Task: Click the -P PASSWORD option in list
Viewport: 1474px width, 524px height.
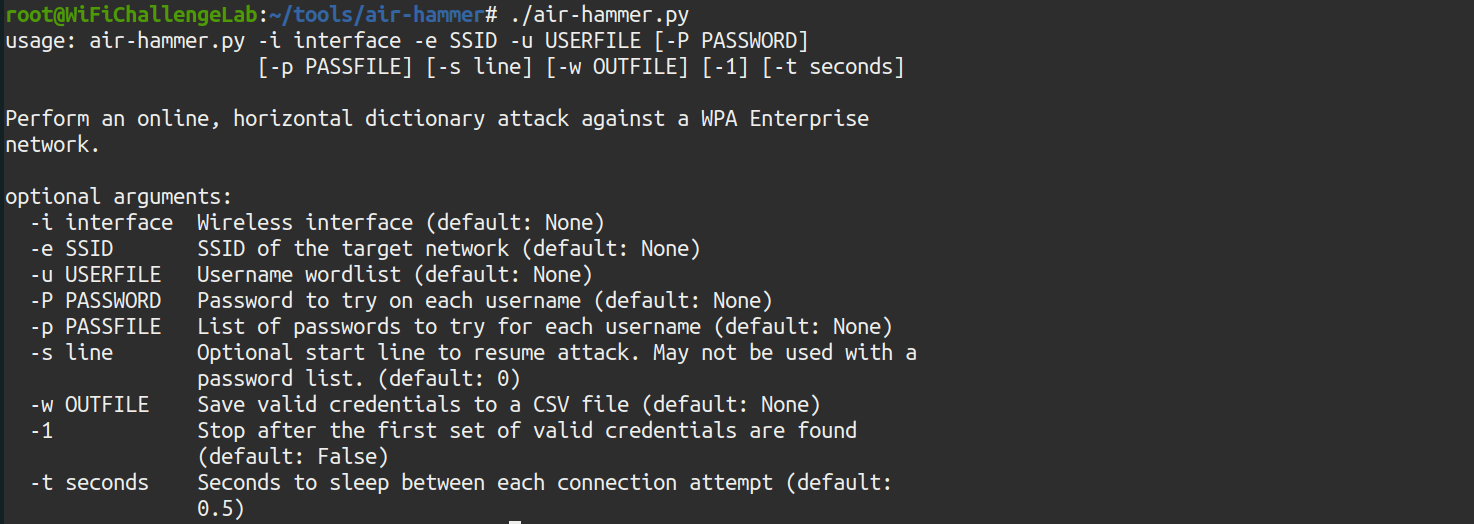Action: pyautogui.click(x=95, y=300)
